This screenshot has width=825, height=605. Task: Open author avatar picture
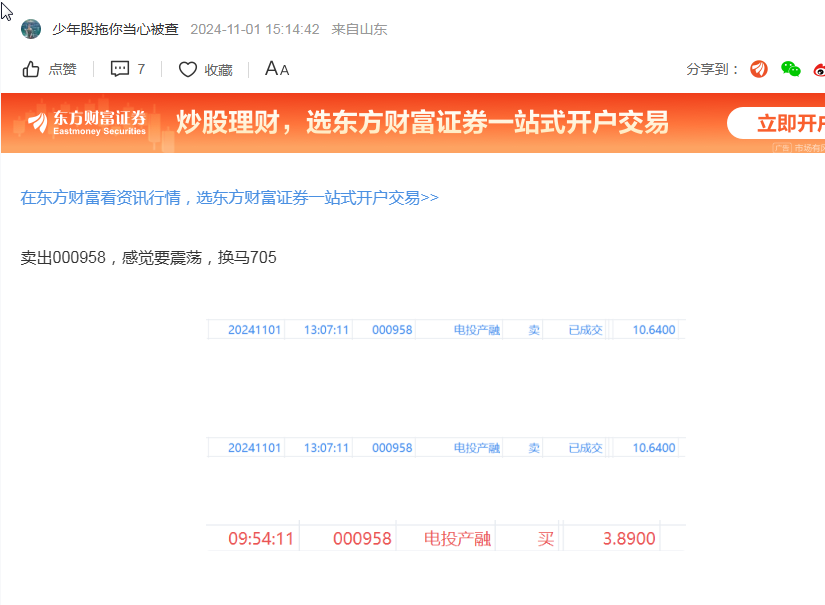pos(31,29)
